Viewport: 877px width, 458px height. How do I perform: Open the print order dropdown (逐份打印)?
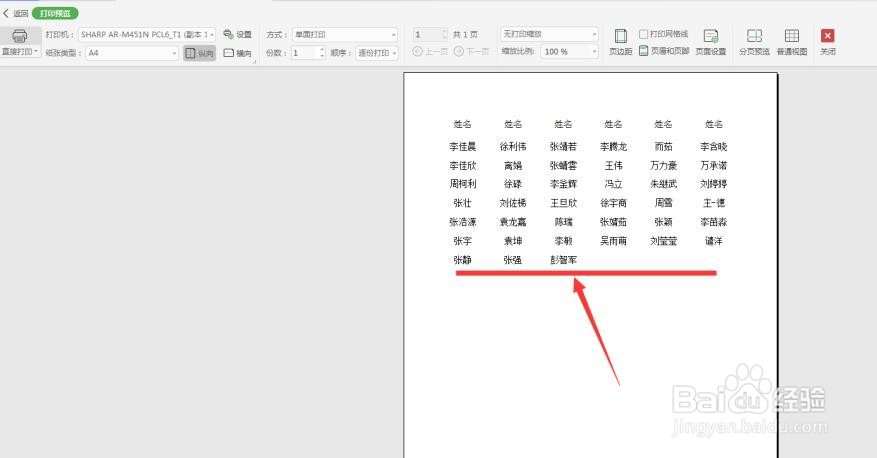click(376, 53)
